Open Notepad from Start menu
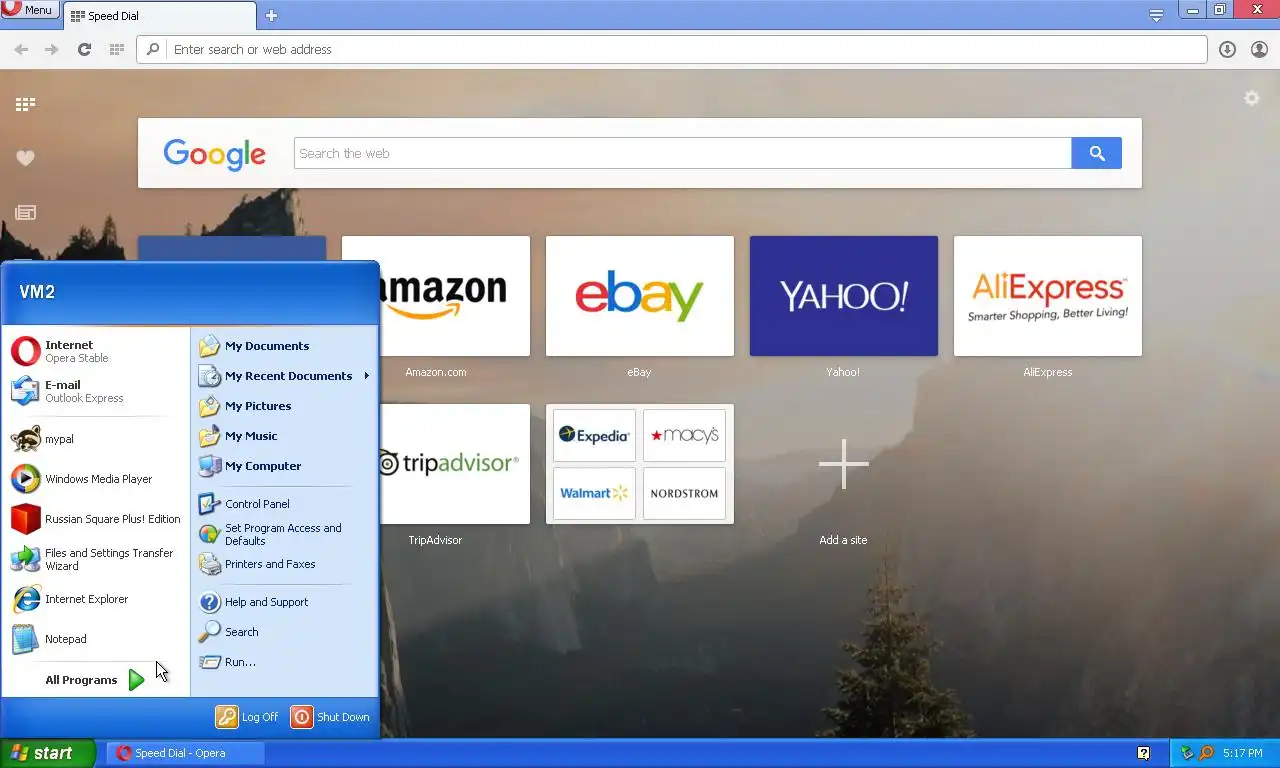 96,639
